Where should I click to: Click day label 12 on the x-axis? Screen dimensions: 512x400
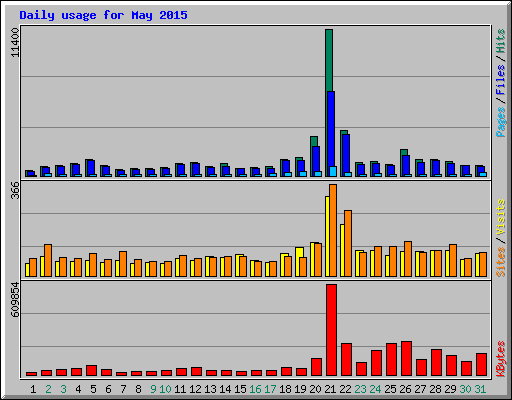pyautogui.click(x=195, y=389)
